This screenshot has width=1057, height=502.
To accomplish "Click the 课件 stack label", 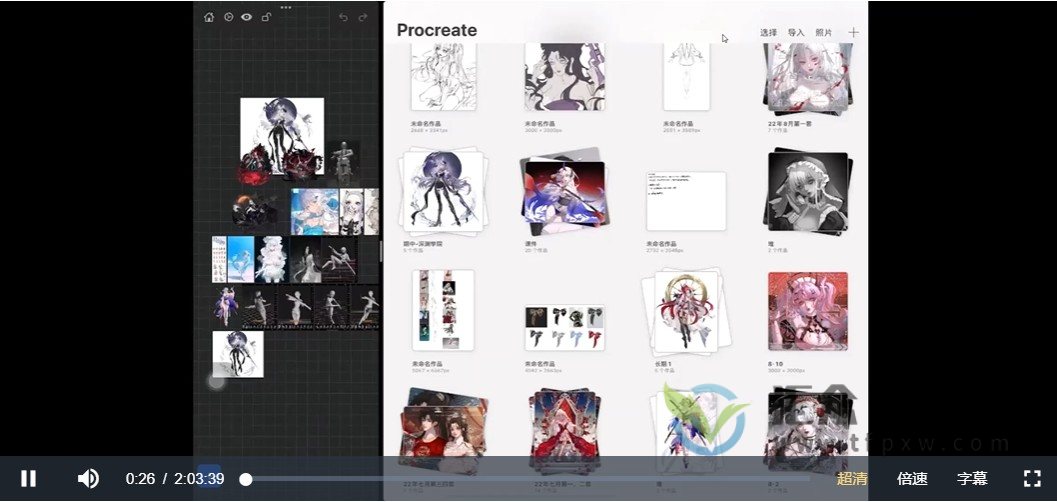I will tap(531, 243).
